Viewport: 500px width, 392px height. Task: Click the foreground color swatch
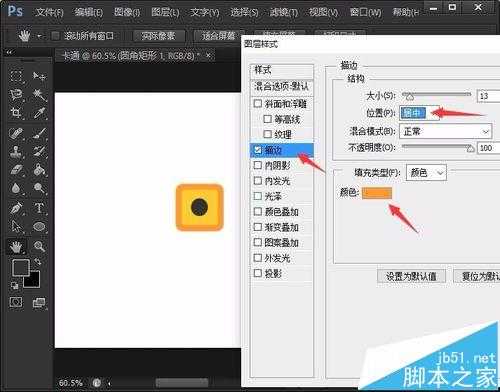(x=21, y=268)
